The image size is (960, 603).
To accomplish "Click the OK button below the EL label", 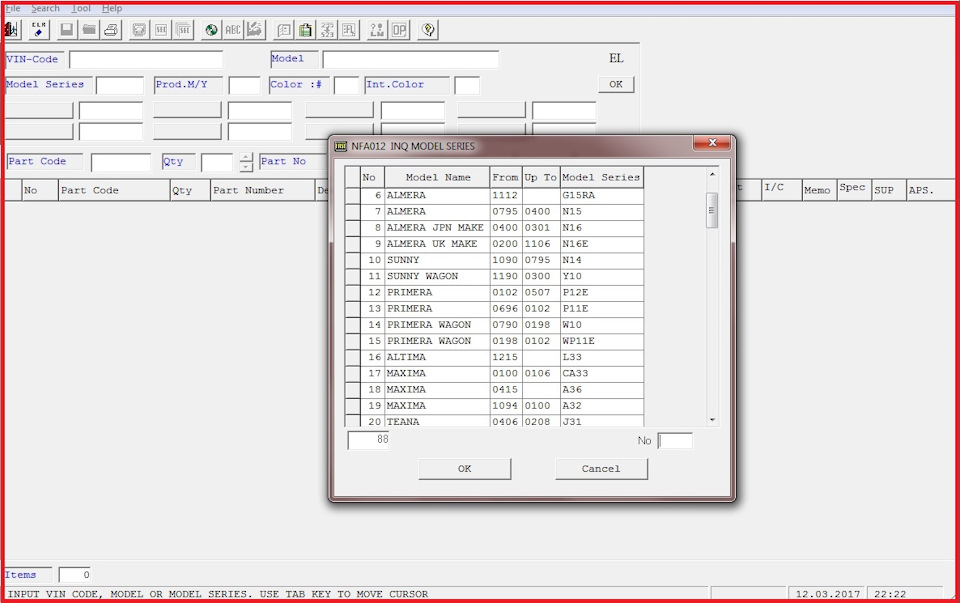I will [x=616, y=84].
